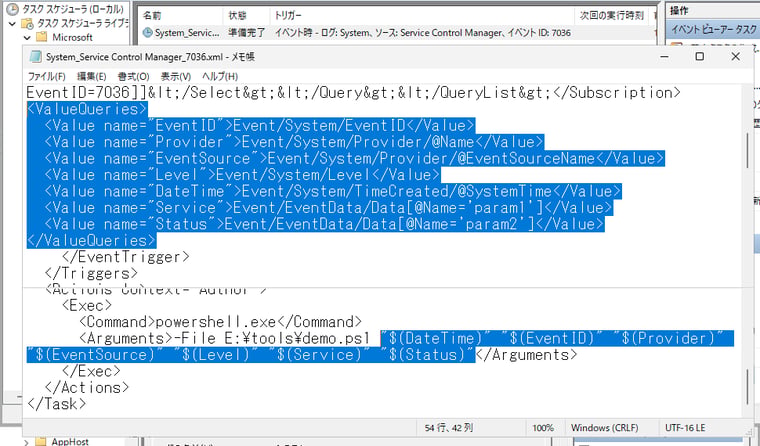Open the 書式(O) menu in Notepad

pyautogui.click(x=133, y=77)
